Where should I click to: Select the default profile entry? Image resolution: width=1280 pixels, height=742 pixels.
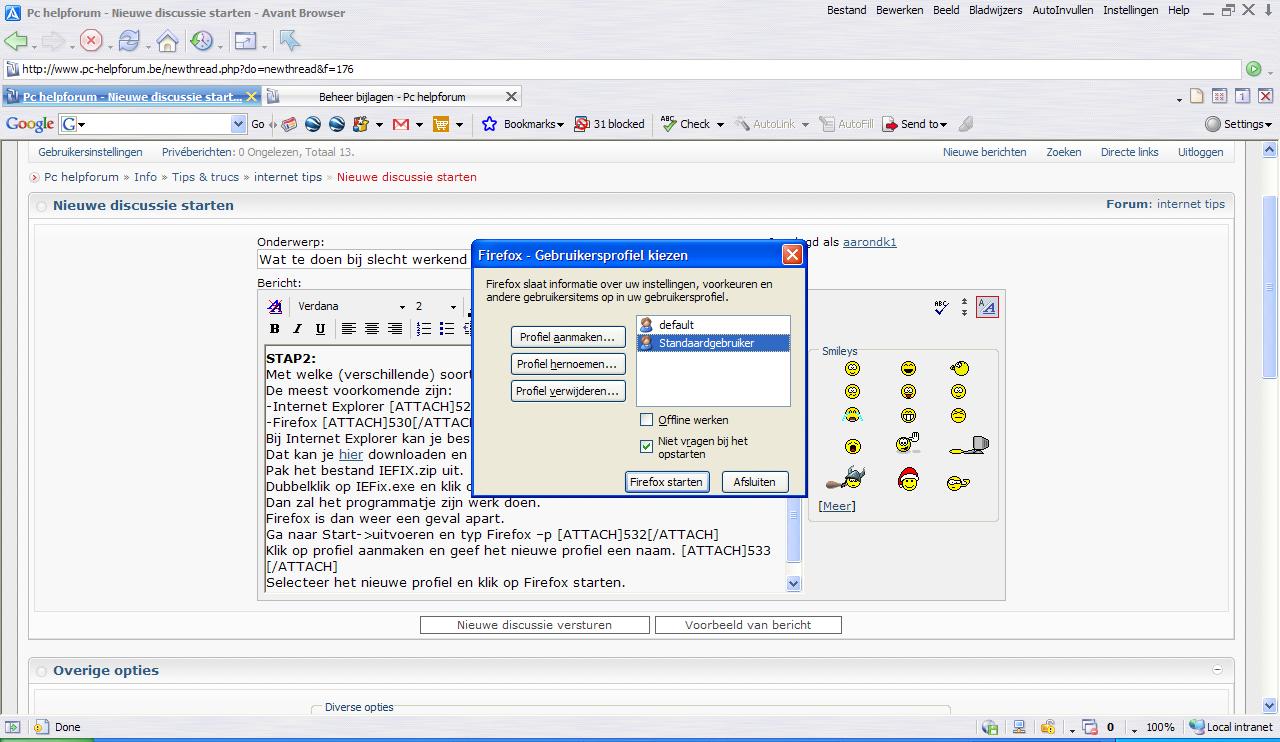713,325
